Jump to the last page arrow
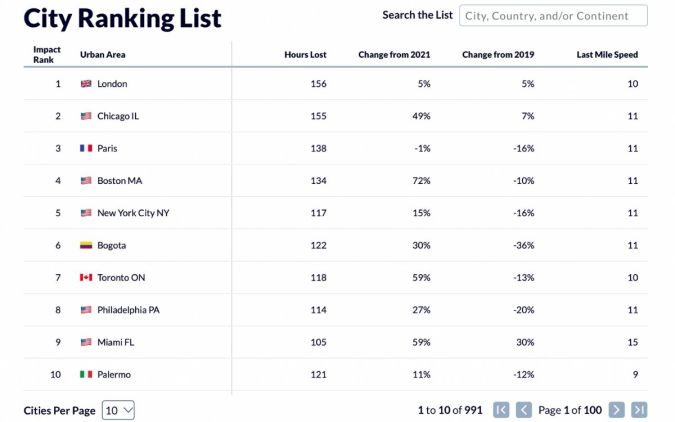 pos(639,410)
